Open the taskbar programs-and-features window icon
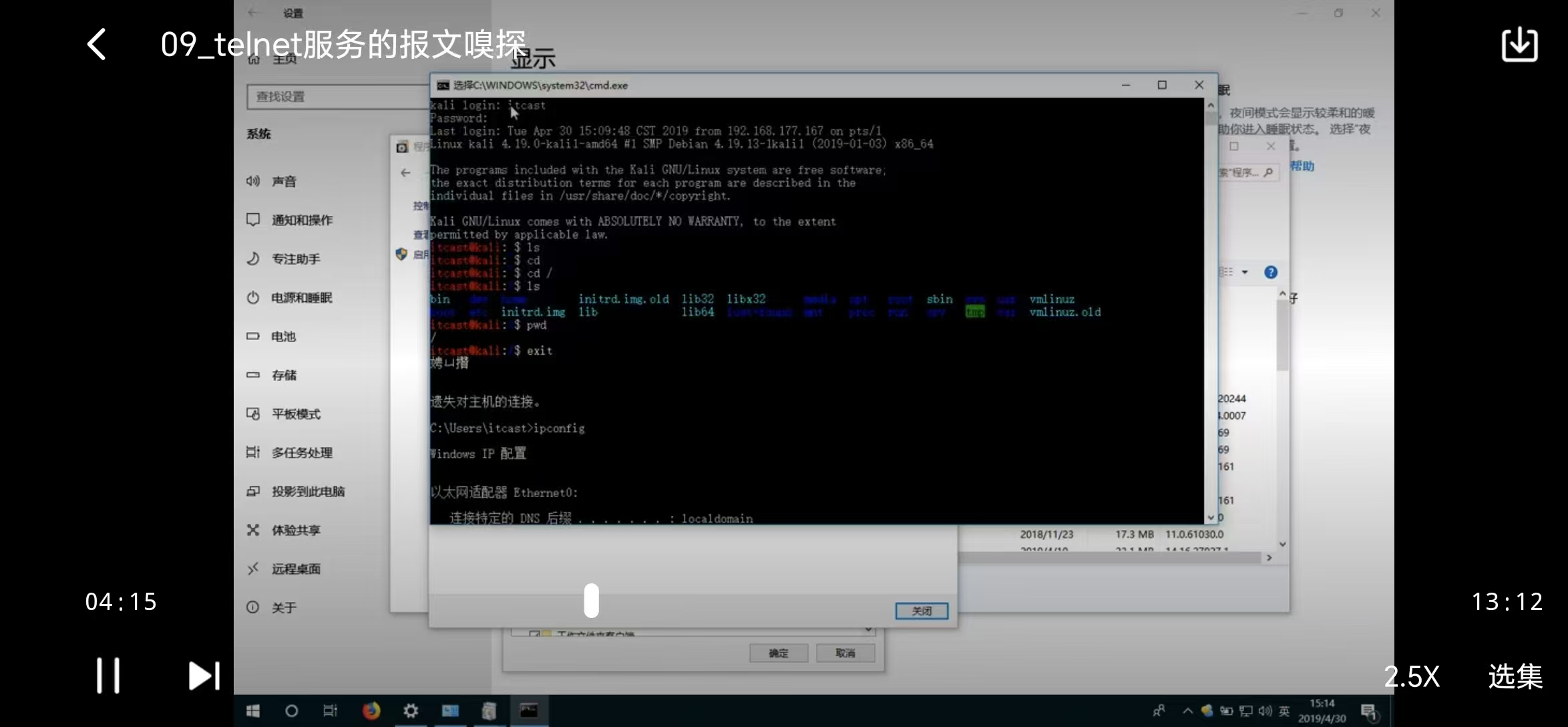This screenshot has width=1568, height=727. click(x=489, y=711)
